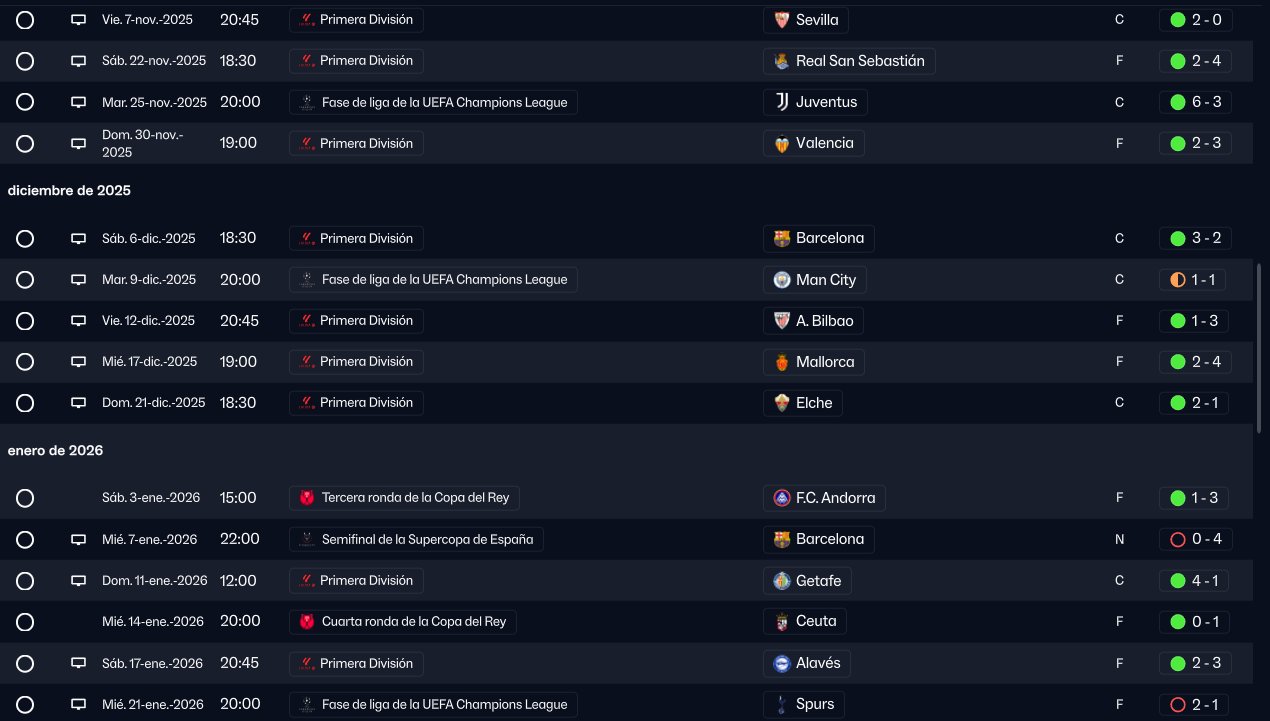Screen dimensions: 1270x721
Task: Click the Copa del Rey icon on Ceuta row
Action: click(x=307, y=622)
